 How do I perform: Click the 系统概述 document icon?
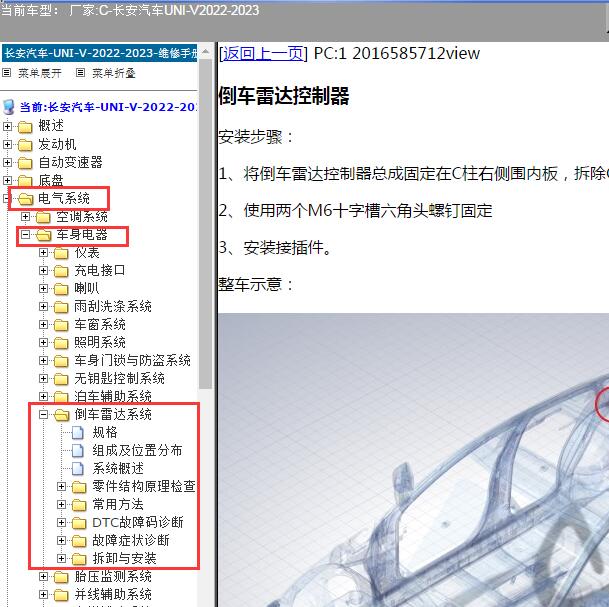click(x=78, y=469)
